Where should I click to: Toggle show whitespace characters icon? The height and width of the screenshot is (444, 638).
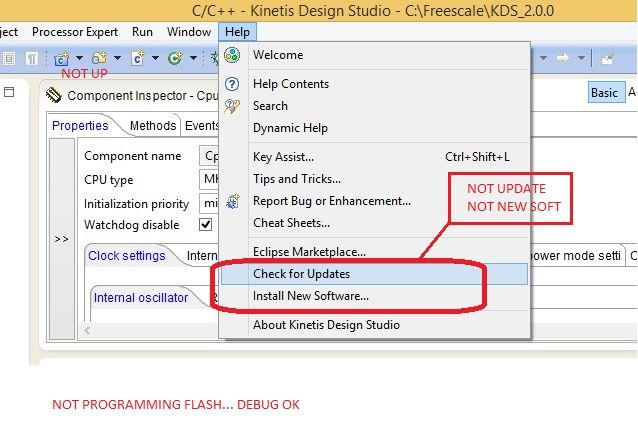(x=32, y=59)
